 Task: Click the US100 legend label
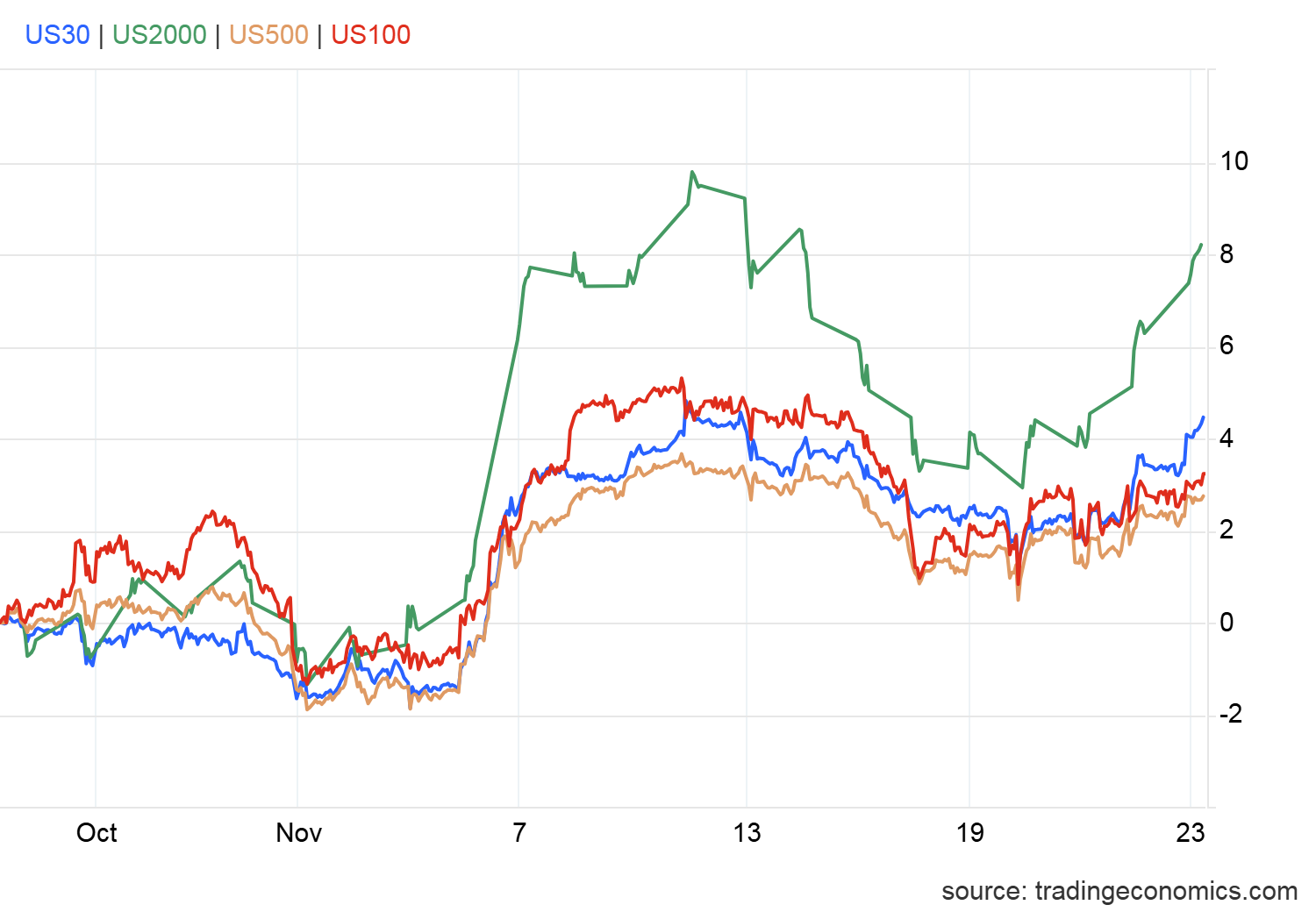(x=370, y=35)
